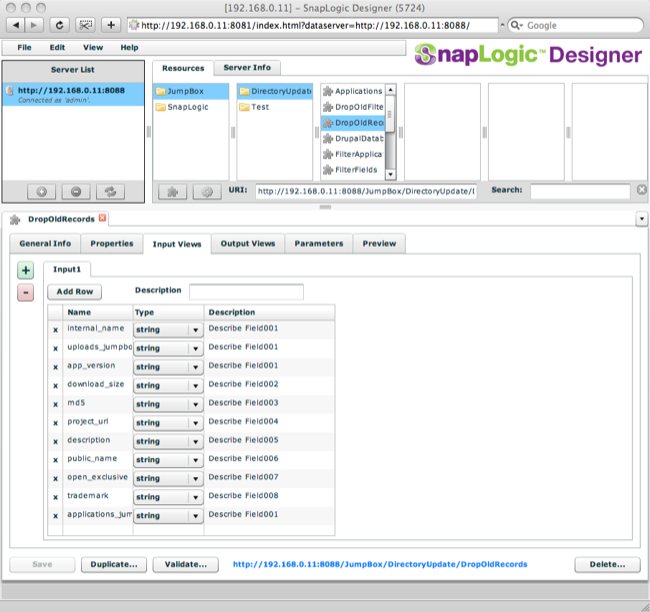Remove the input view with the red minus
The height and width of the screenshot is (612, 650).
[x=26, y=293]
